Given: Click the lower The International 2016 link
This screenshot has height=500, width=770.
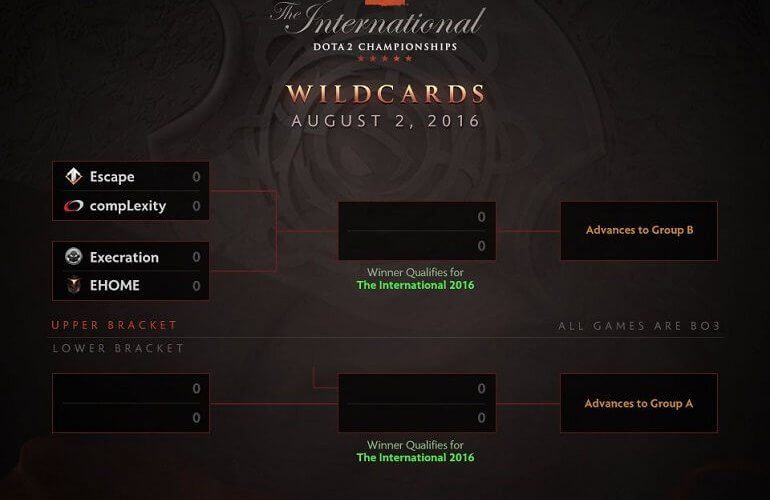Looking at the screenshot, I should (415, 458).
